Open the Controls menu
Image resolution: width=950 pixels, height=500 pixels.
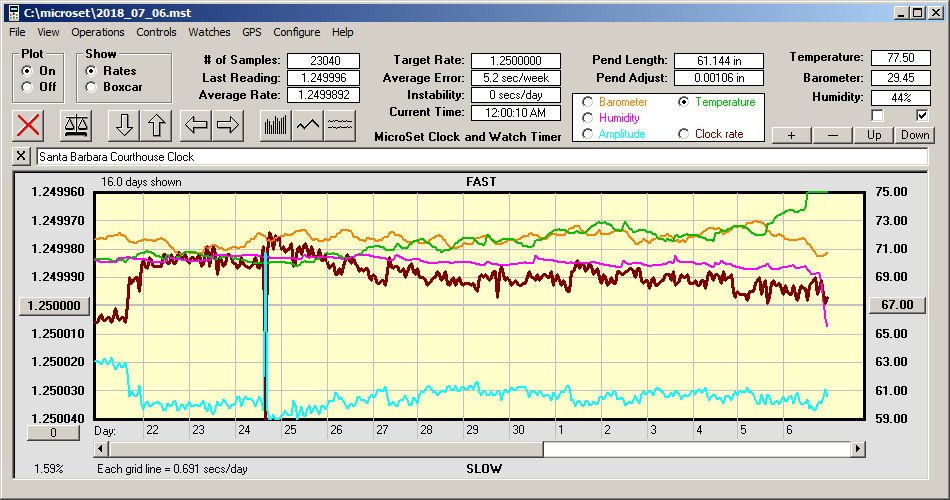pos(156,32)
